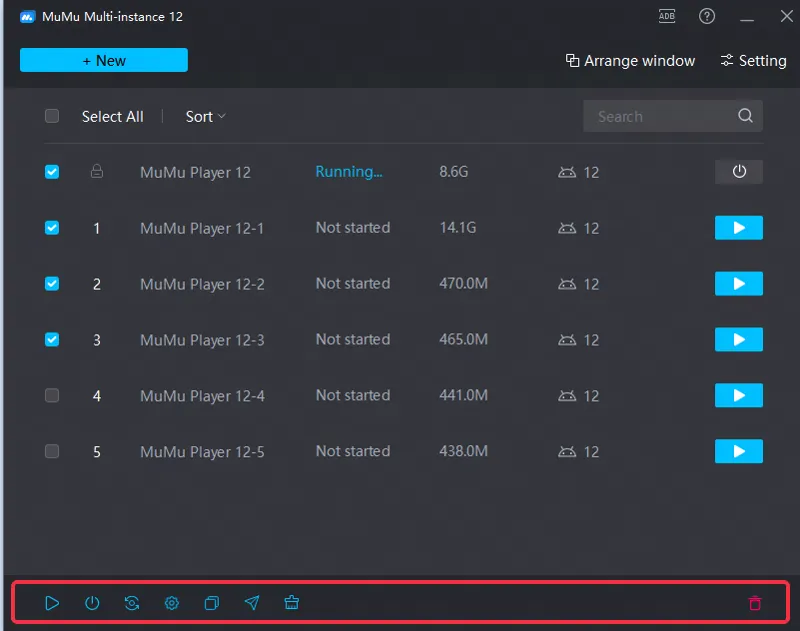This screenshot has height=631, width=800.
Task: Uncheck the MuMu Player 12-3 checkbox
Action: [52, 339]
